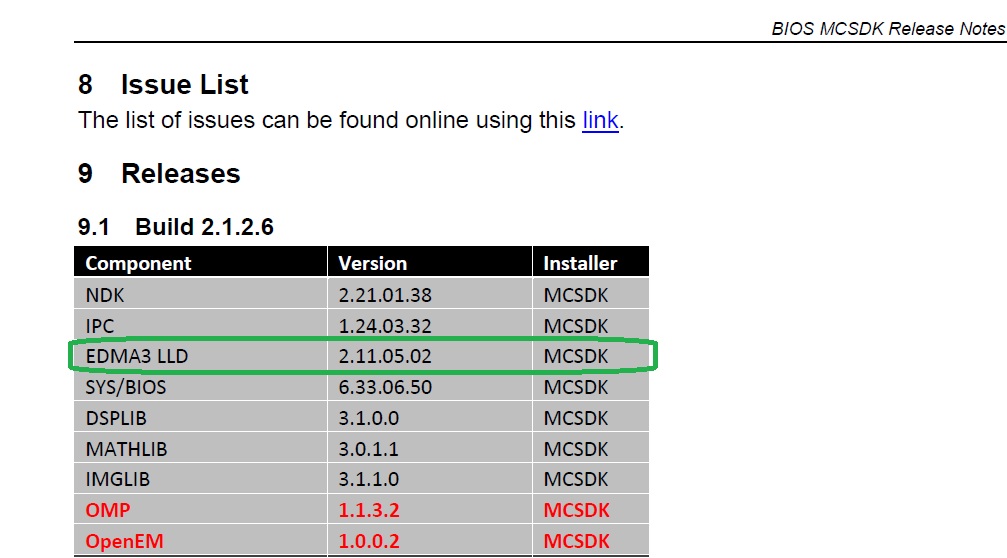
Task: Click the '8 Issue List' heading
Action: coord(163,84)
